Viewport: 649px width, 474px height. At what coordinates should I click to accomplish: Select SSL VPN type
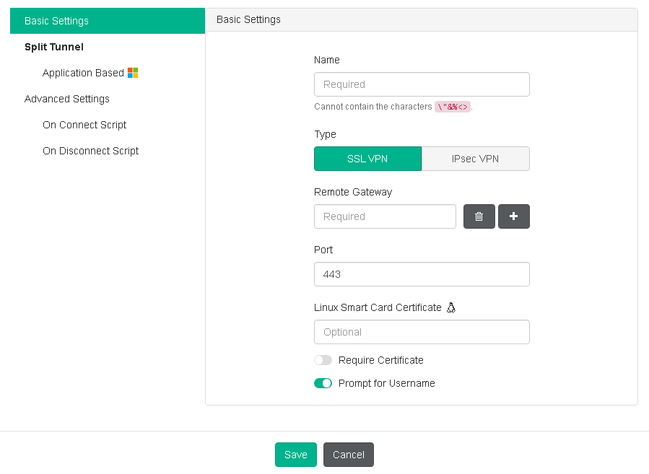[368, 159]
